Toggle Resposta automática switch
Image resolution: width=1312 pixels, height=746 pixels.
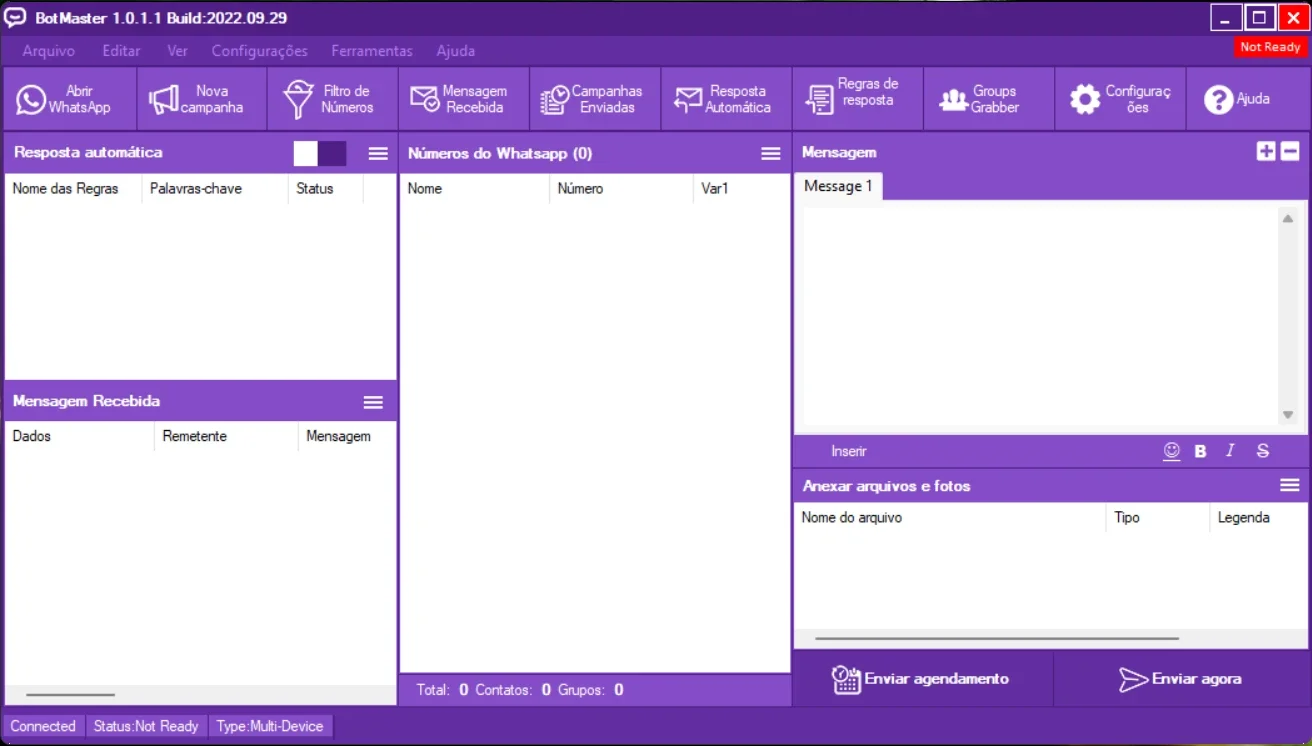[x=320, y=153]
